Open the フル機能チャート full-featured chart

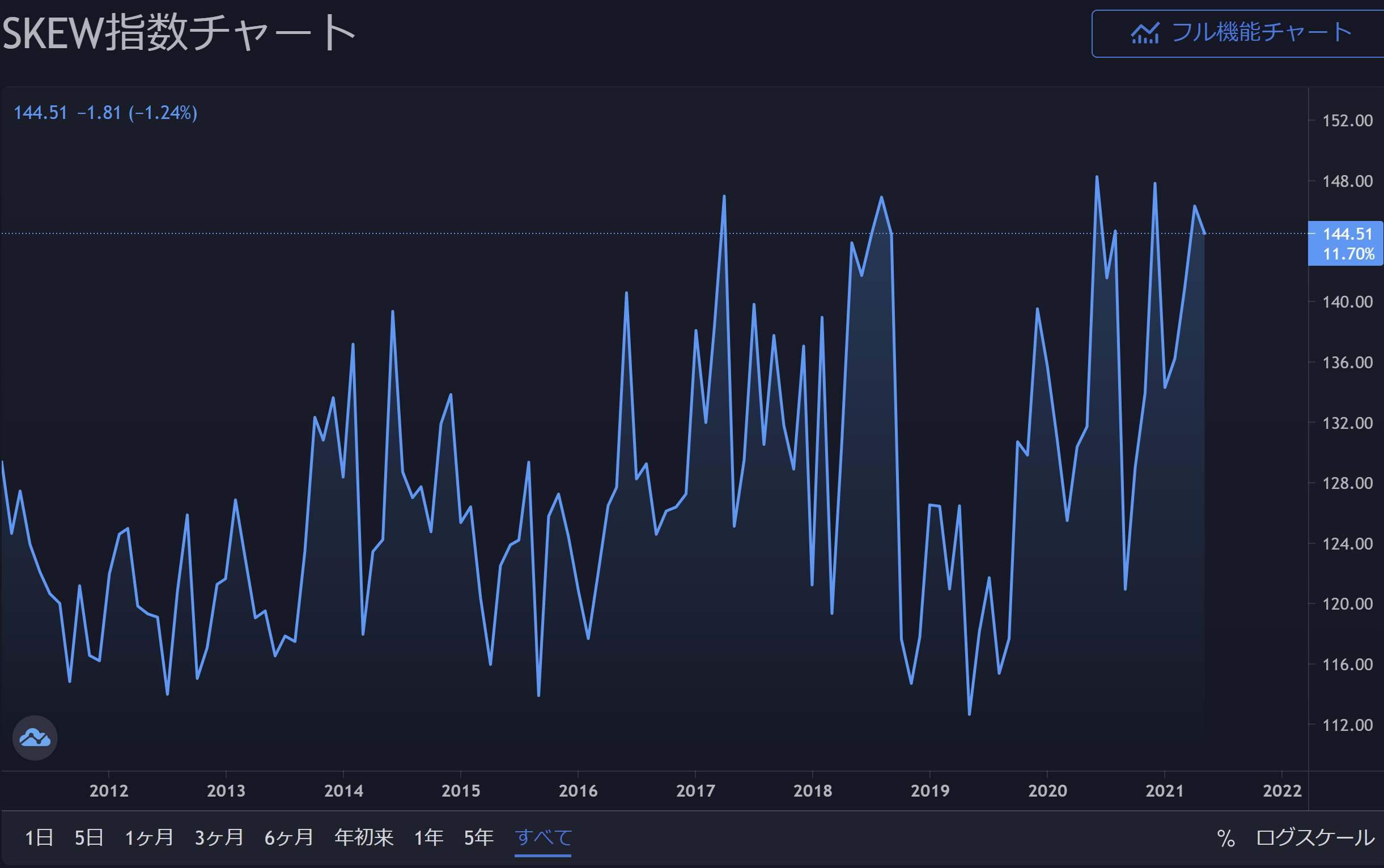tap(1260, 33)
